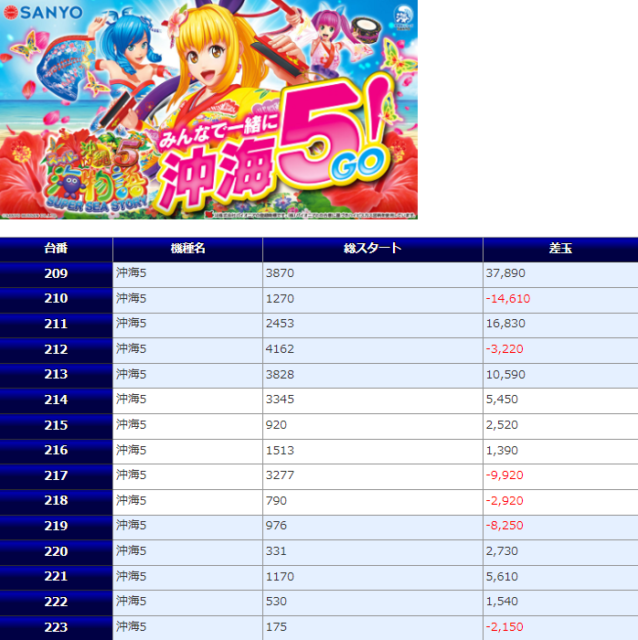This screenshot has width=638, height=640.
Task: Click total start value 1270
Action: pos(280,298)
